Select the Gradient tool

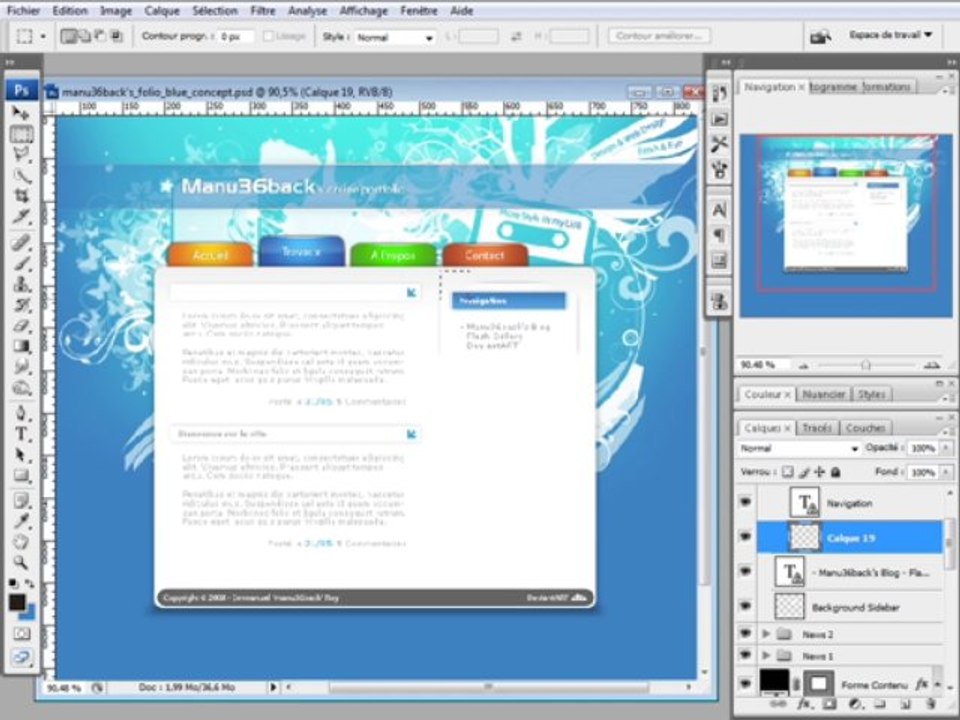point(21,346)
